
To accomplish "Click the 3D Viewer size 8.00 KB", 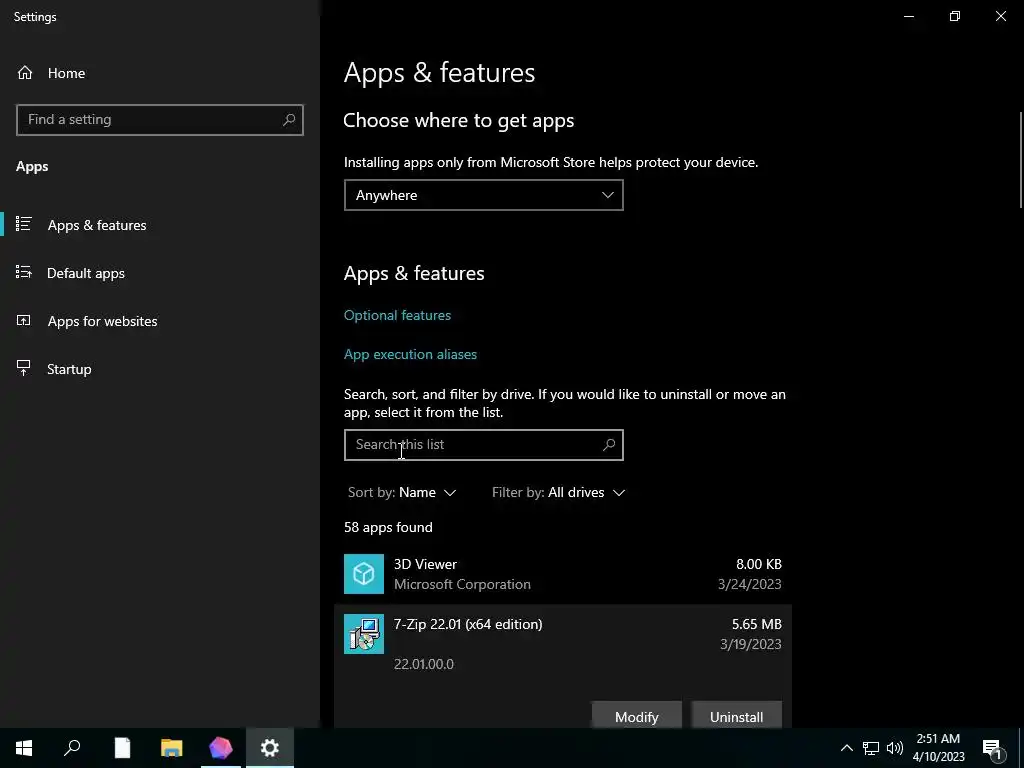I will 758,564.
